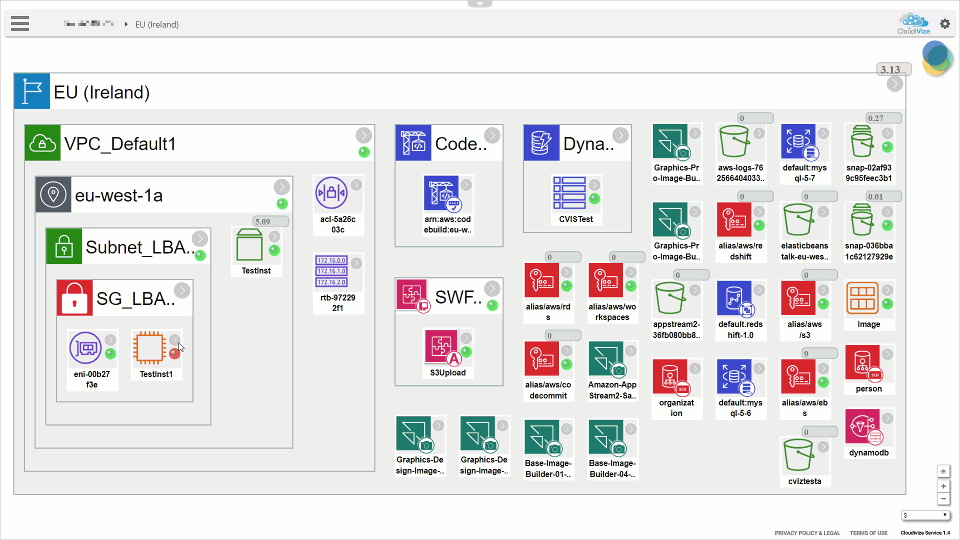Screen dimensions: 960x540
Task: Select the TestInst volume icon
Action: [249, 245]
